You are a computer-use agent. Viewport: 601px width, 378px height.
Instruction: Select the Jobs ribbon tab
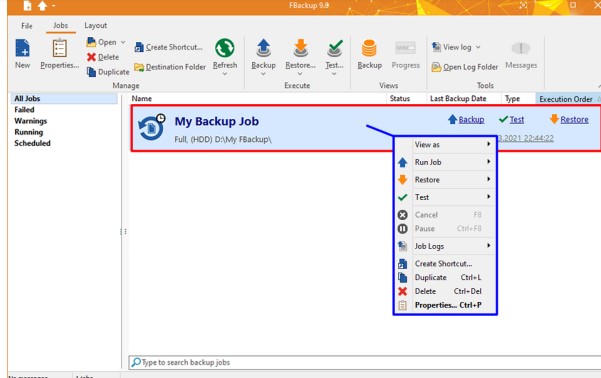(x=61, y=26)
